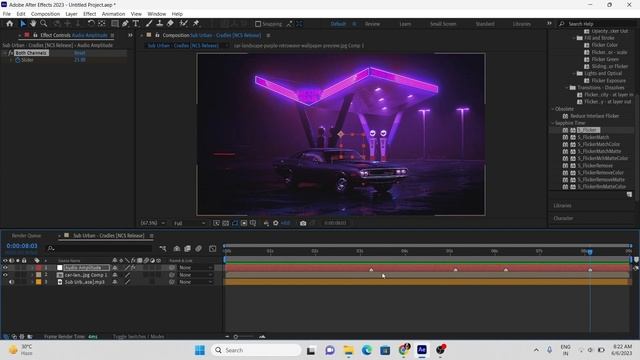This screenshot has width=640, height=360.
Task: Toggle the Snapping checkbox
Action: click(x=258, y=24)
